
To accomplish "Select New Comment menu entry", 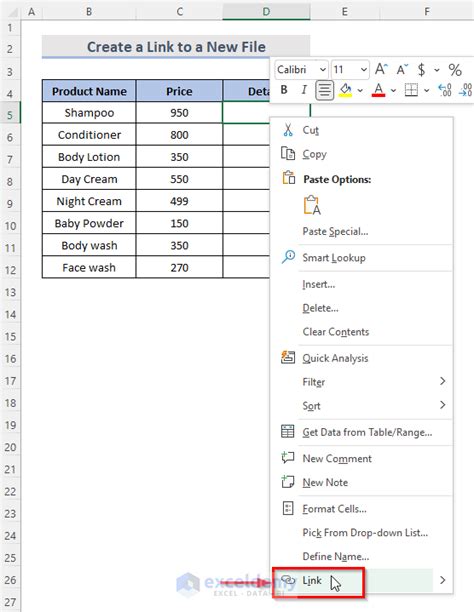I will [362, 458].
